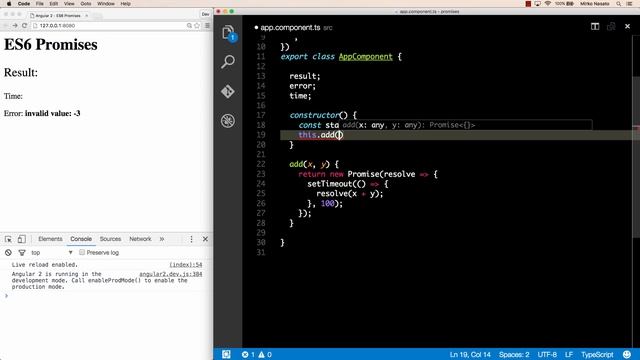Bookmark the page with the star icon
Image resolution: width=640 pixels, height=360 pixels.
(x=197, y=25)
